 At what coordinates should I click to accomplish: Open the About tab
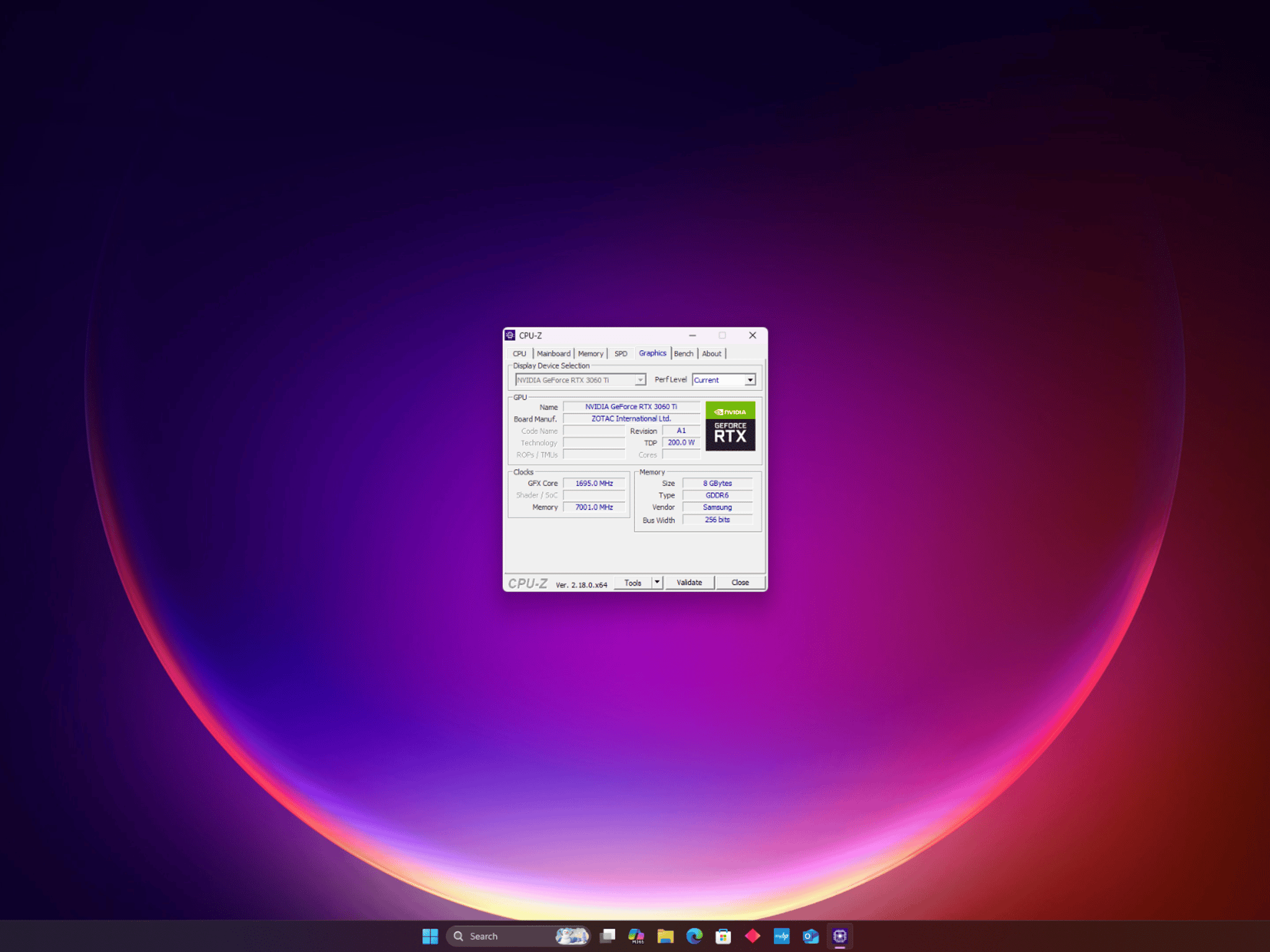click(x=711, y=354)
